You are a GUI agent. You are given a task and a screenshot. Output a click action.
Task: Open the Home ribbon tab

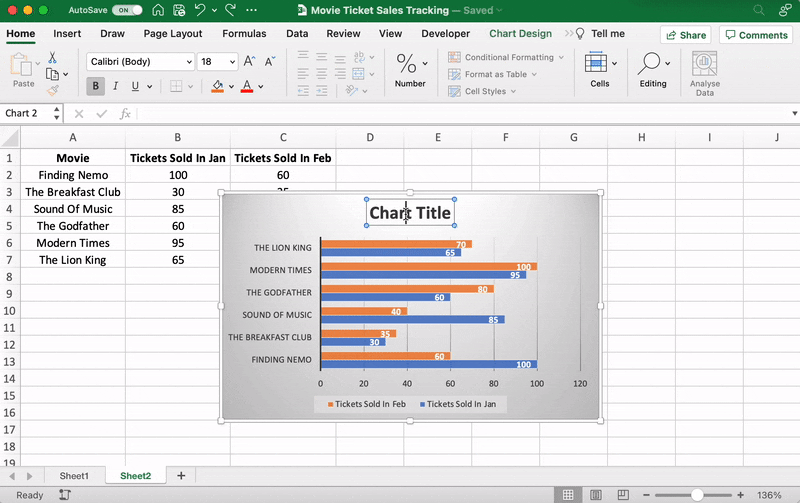pyautogui.click(x=21, y=34)
